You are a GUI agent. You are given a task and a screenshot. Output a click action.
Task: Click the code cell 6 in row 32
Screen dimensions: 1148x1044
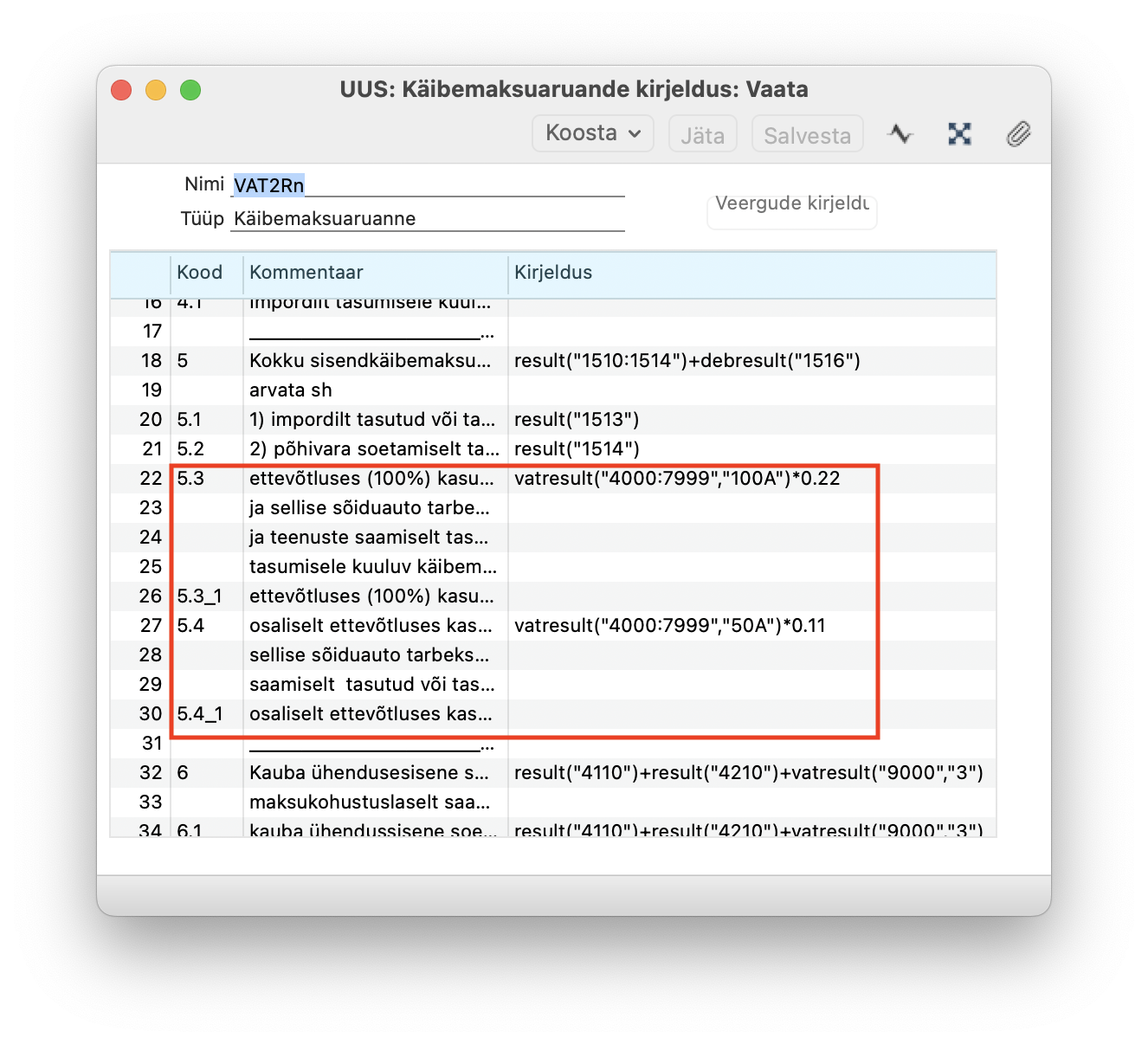[x=183, y=773]
